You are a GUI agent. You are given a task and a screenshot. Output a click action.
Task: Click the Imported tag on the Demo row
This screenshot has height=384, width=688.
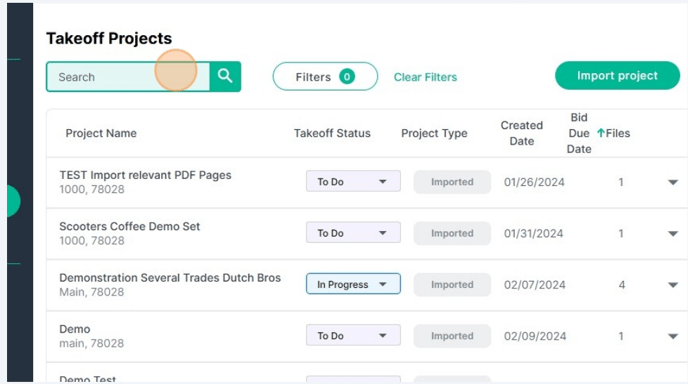click(452, 336)
